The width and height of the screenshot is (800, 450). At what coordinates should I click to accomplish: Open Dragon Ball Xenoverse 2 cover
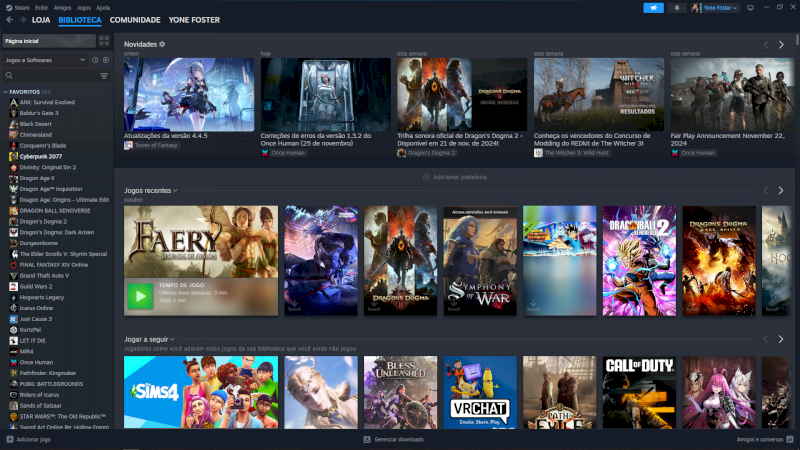(639, 261)
